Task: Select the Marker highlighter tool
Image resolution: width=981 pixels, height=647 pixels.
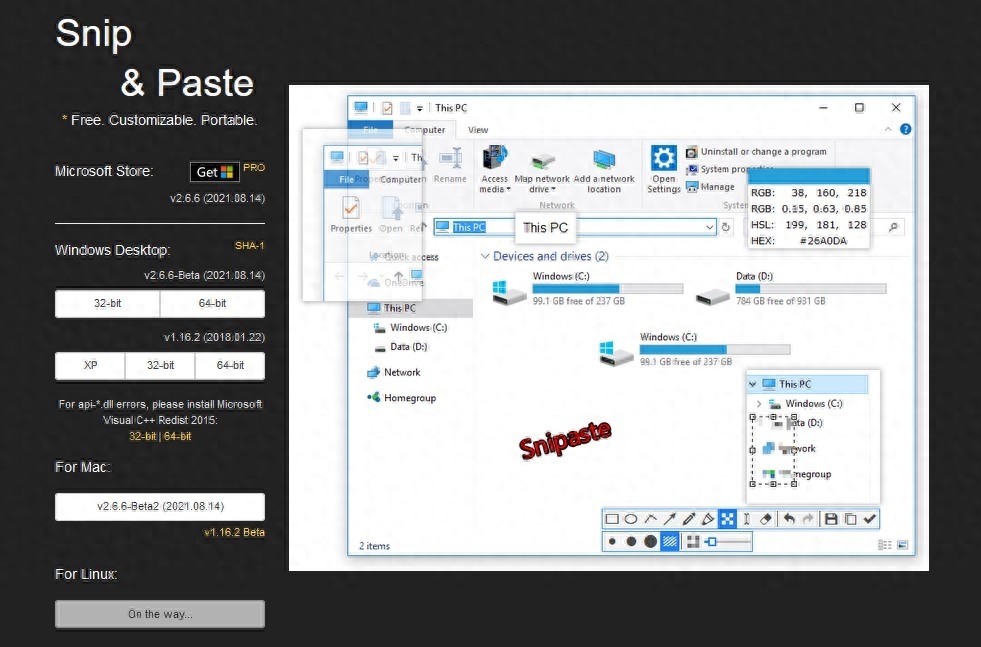Action: (x=708, y=519)
